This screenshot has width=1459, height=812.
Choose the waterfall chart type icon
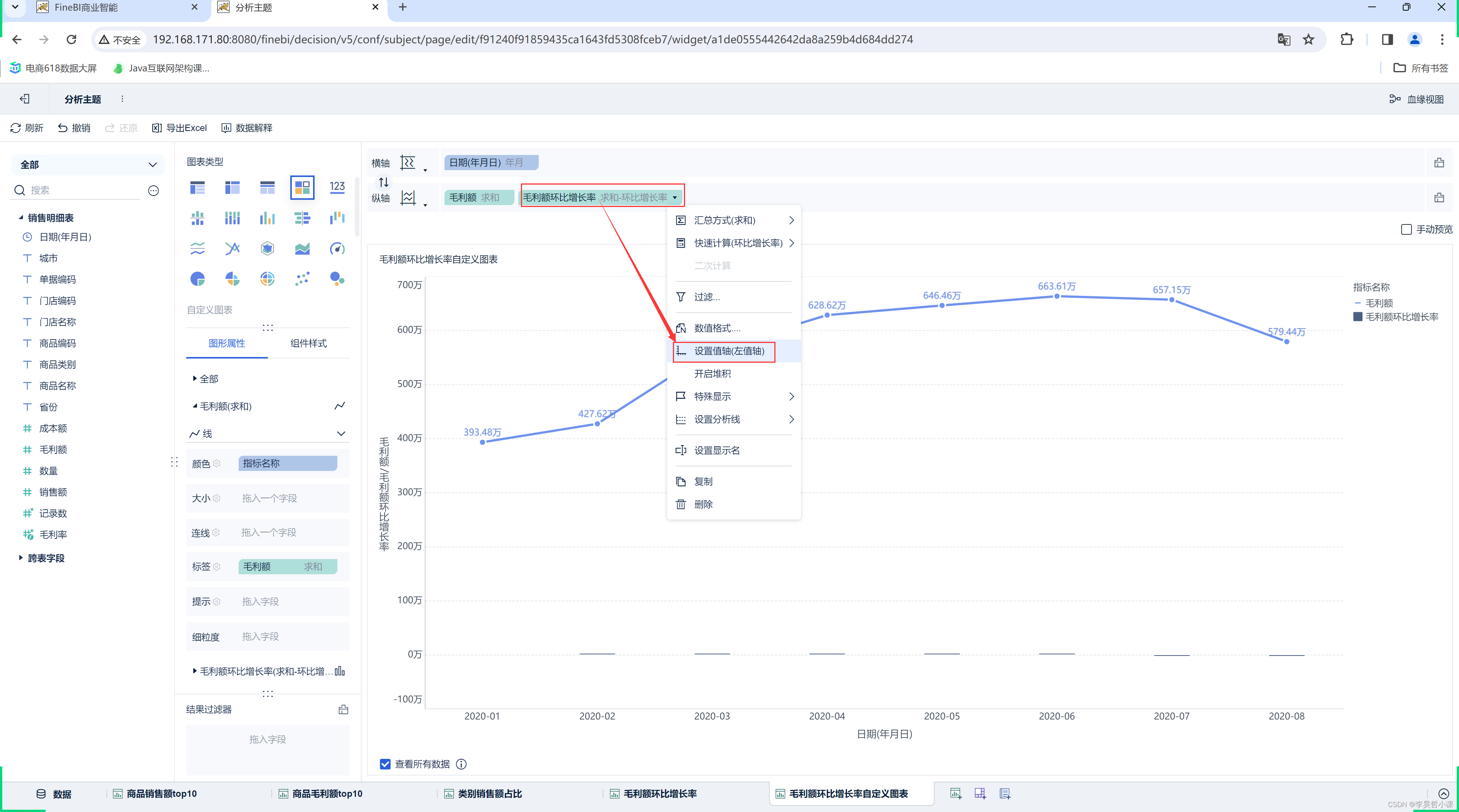pyautogui.click(x=337, y=218)
